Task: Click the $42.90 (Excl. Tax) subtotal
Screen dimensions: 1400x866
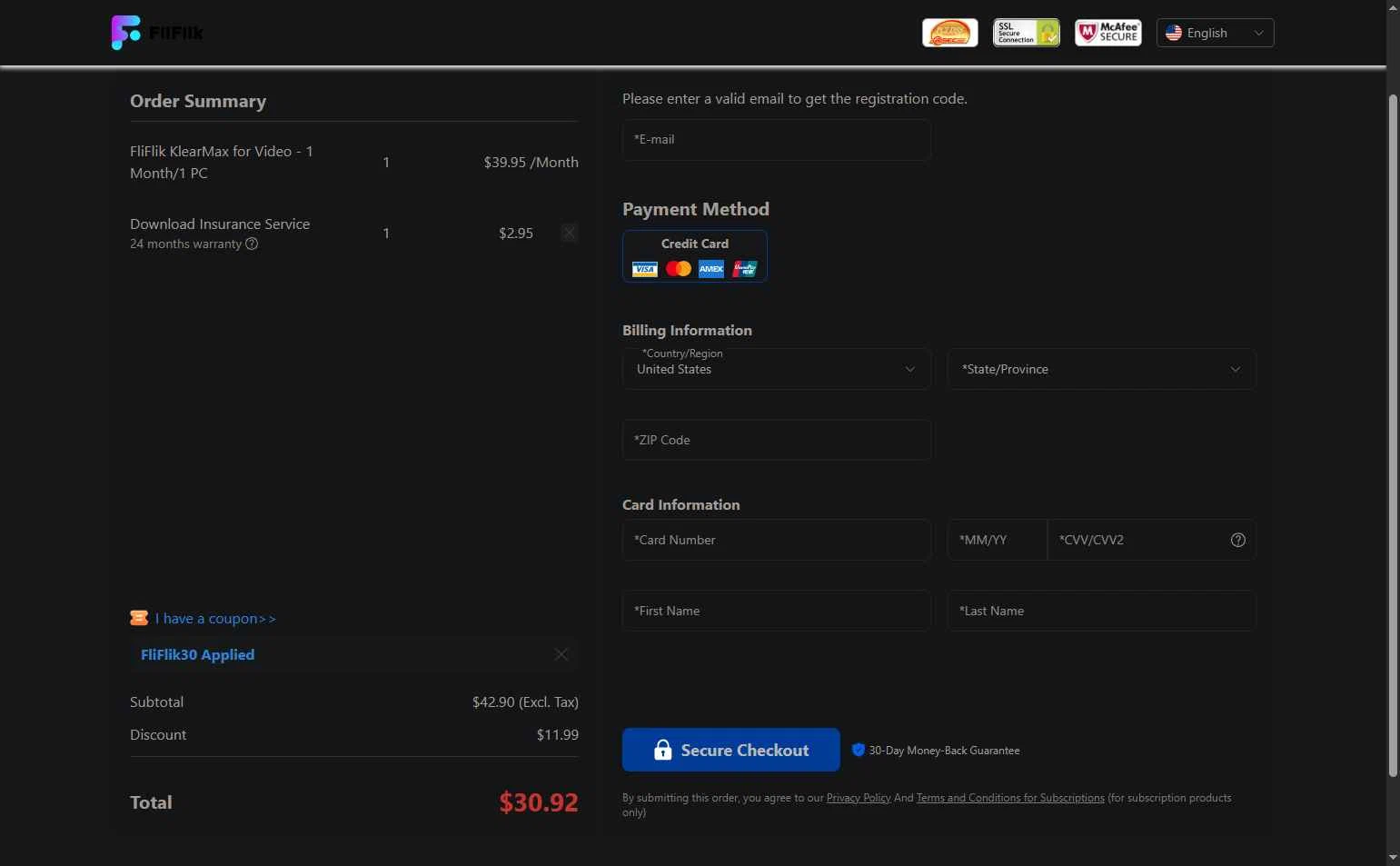Action: [525, 702]
